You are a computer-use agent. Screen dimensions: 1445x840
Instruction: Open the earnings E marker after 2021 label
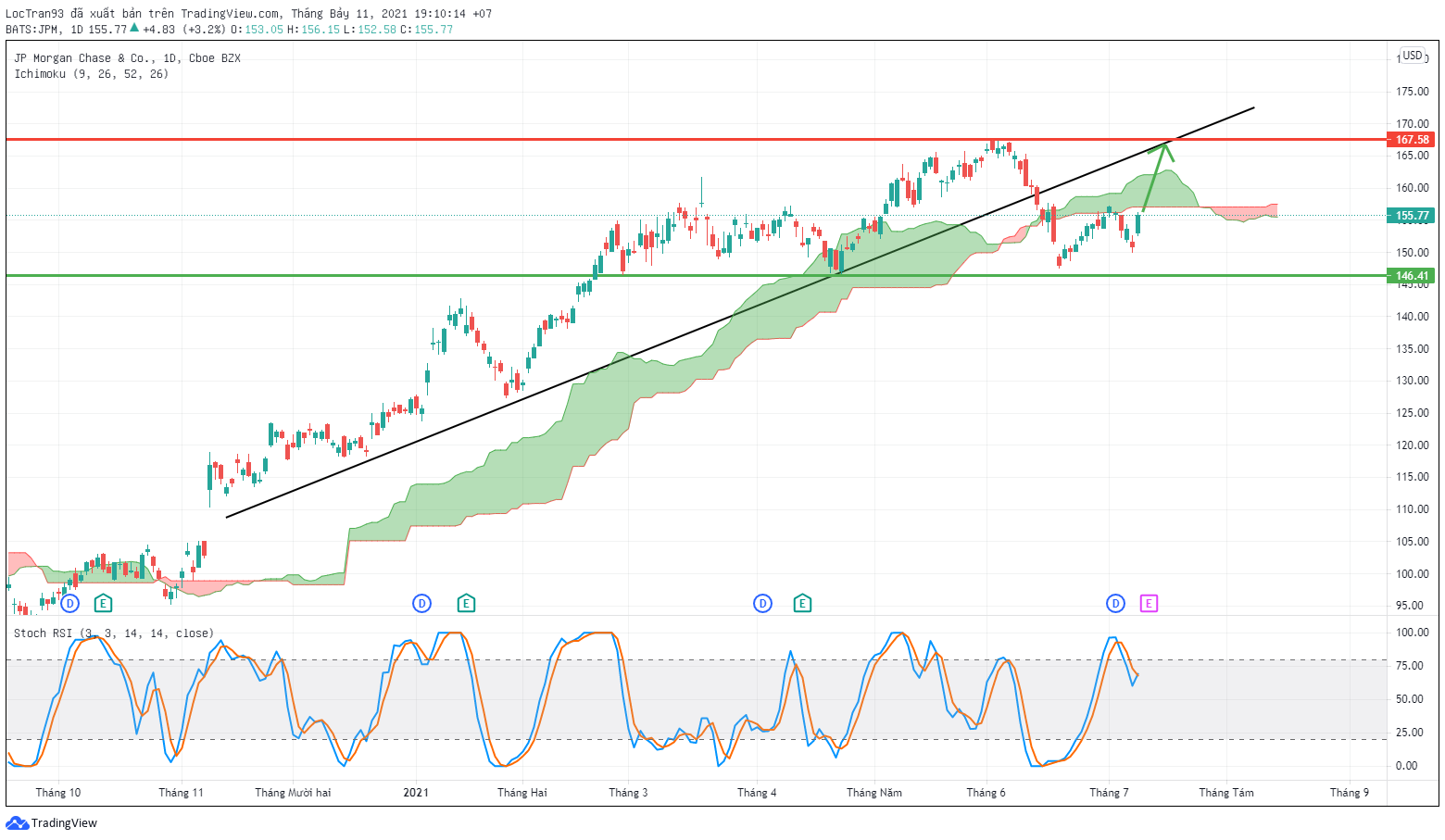tap(466, 604)
